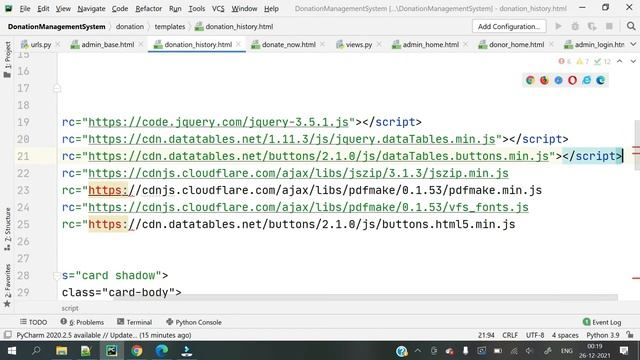Open preview in Firefox browser icon
This screenshot has height=360, width=640.
pos(544,80)
